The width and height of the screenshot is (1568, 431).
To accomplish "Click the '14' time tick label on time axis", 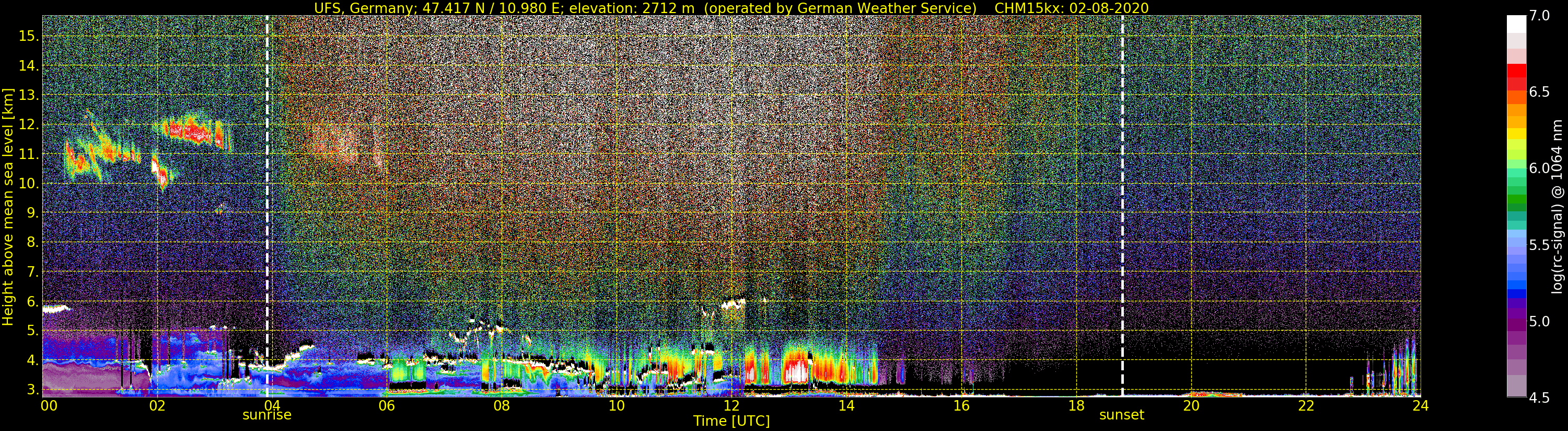I will coord(846,406).
